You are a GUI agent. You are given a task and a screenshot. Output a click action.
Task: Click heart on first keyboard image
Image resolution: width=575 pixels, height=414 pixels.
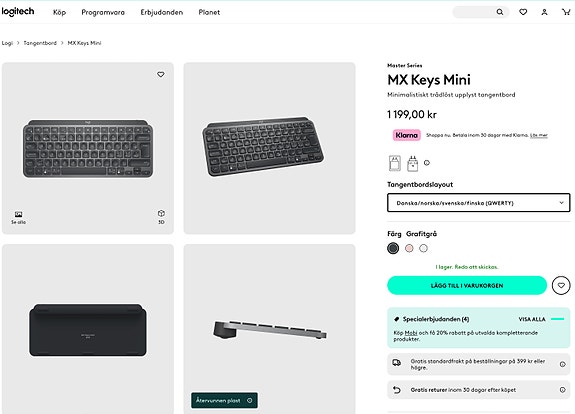(161, 74)
